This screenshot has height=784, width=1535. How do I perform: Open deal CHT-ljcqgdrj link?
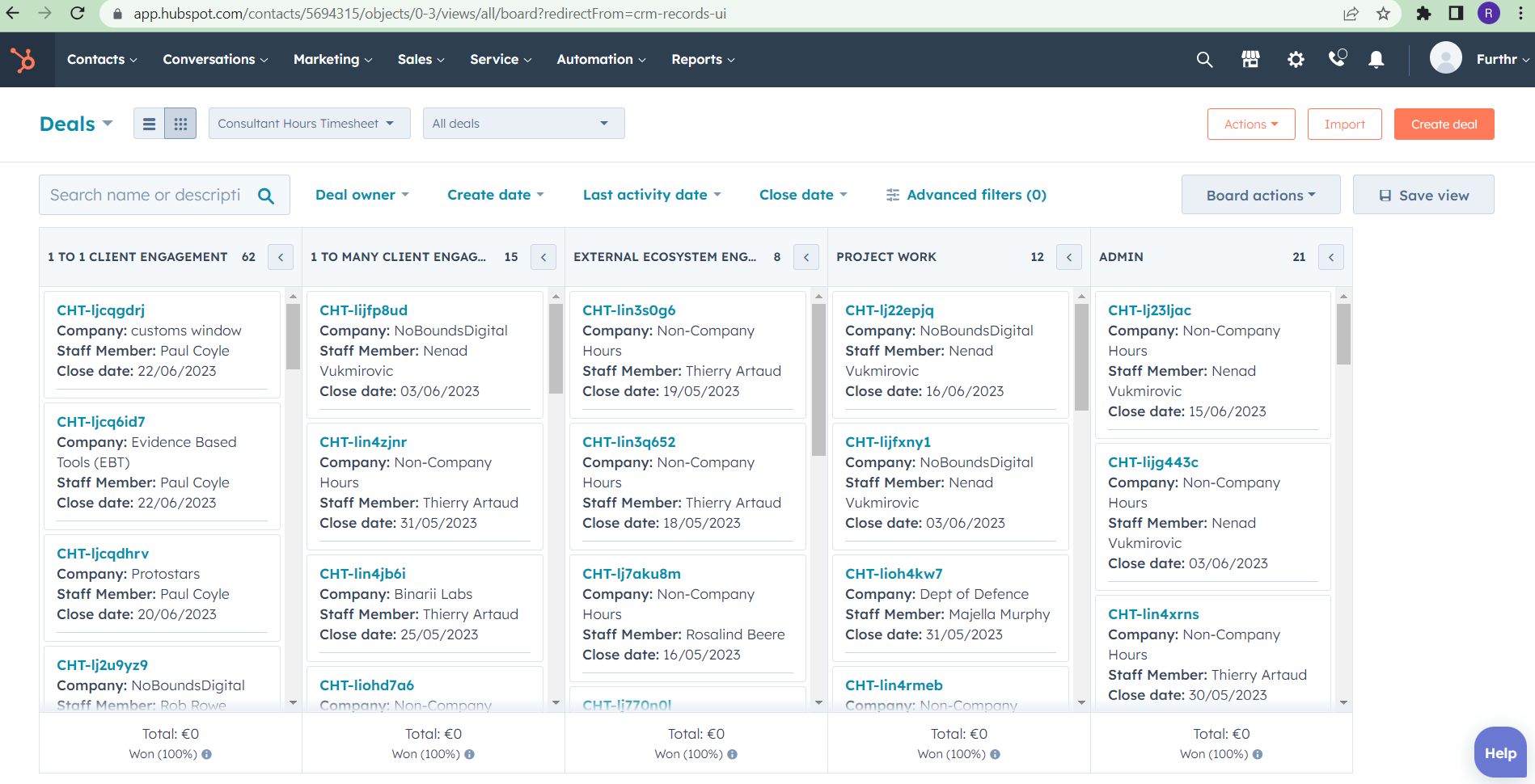tap(100, 310)
